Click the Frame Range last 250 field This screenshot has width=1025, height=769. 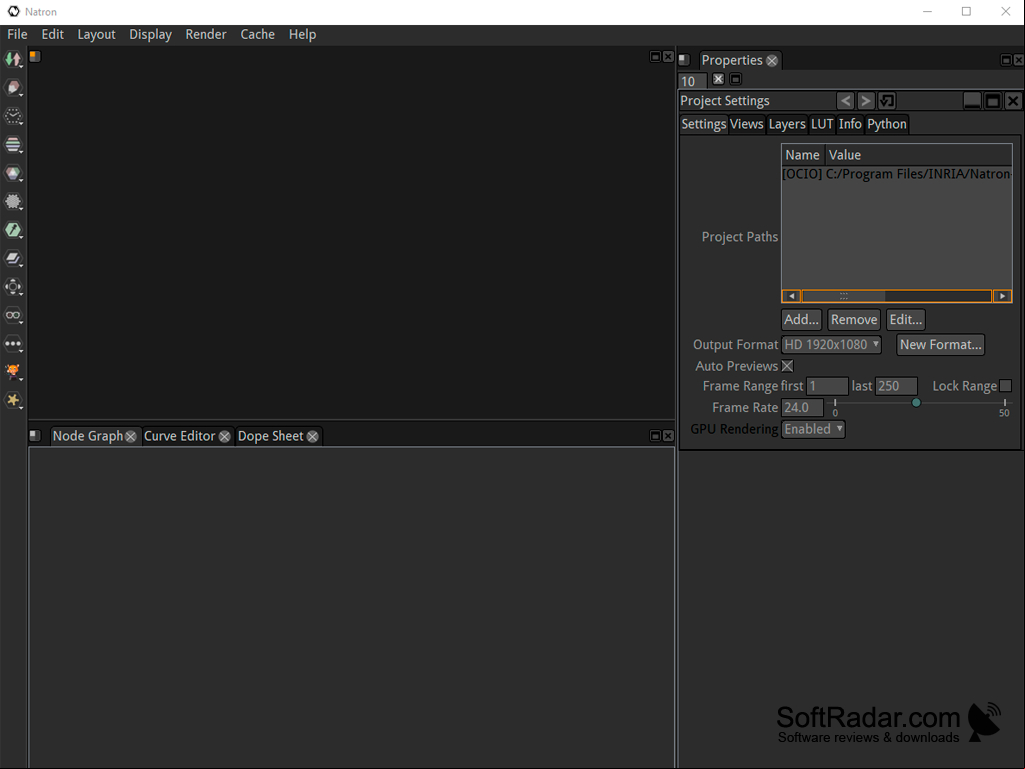coord(896,386)
